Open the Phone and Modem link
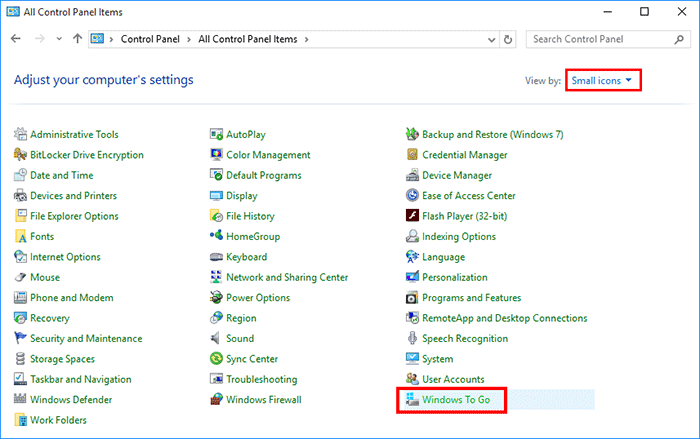700x439 pixels. click(x=72, y=297)
